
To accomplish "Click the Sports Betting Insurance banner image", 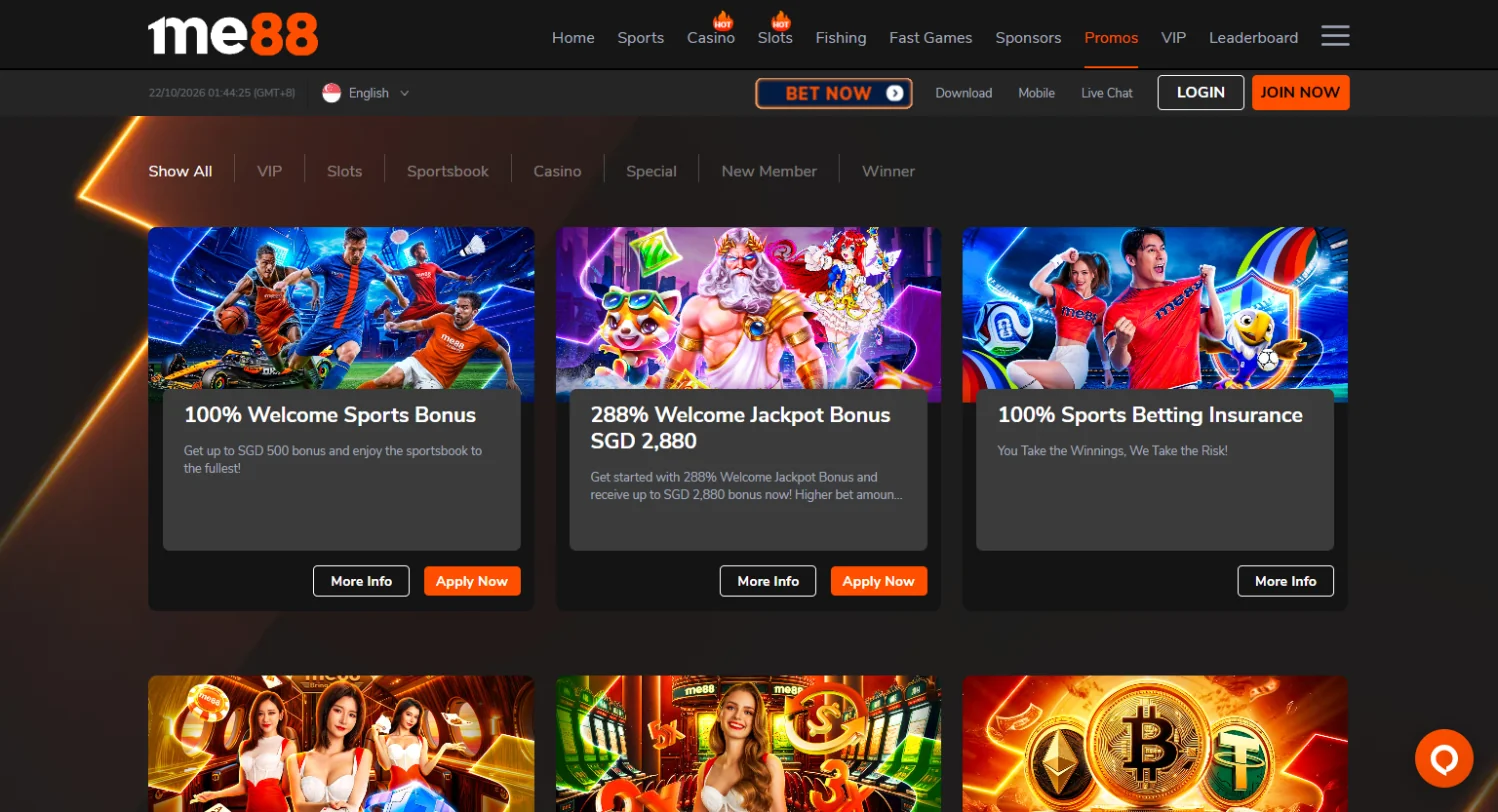I will click(1155, 308).
